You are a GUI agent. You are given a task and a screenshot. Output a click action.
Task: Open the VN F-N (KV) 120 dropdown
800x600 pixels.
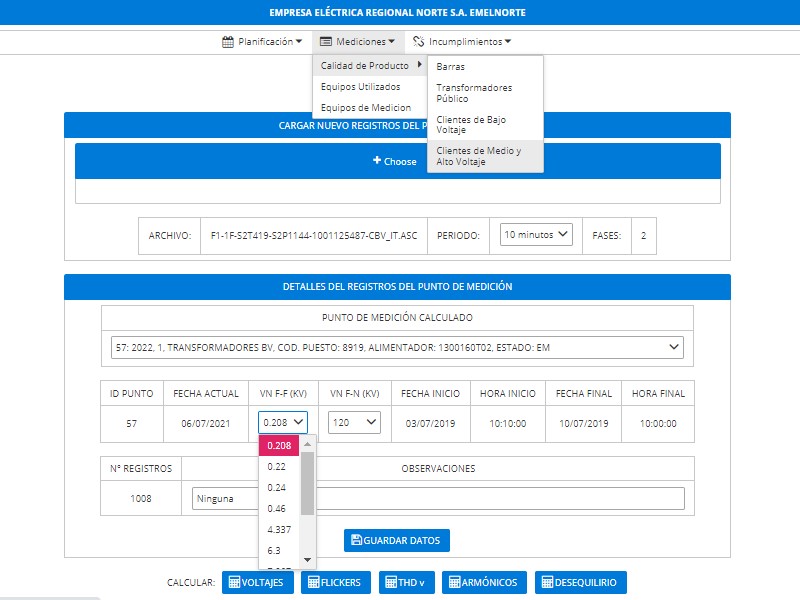(354, 422)
